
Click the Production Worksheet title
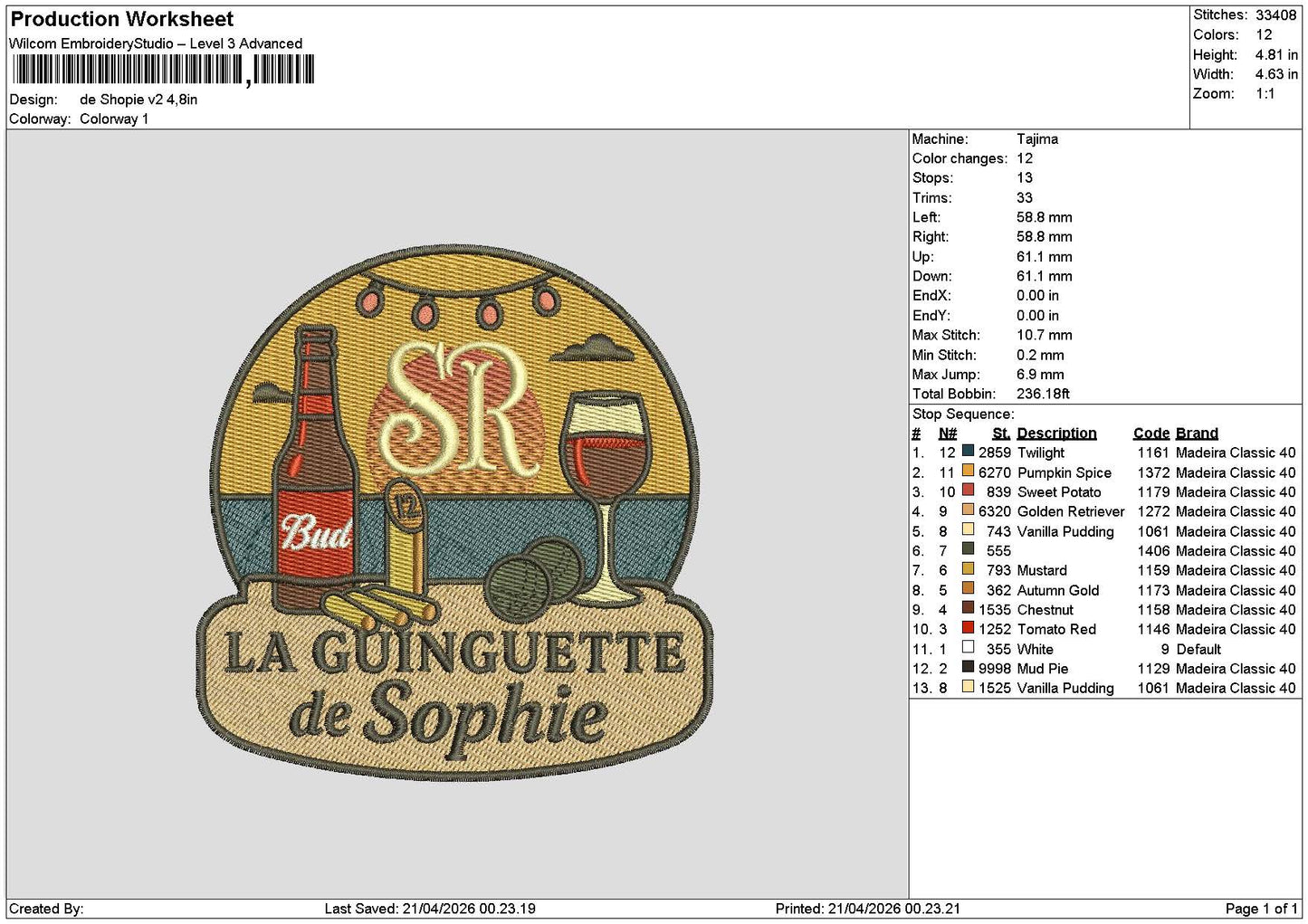coord(122,19)
